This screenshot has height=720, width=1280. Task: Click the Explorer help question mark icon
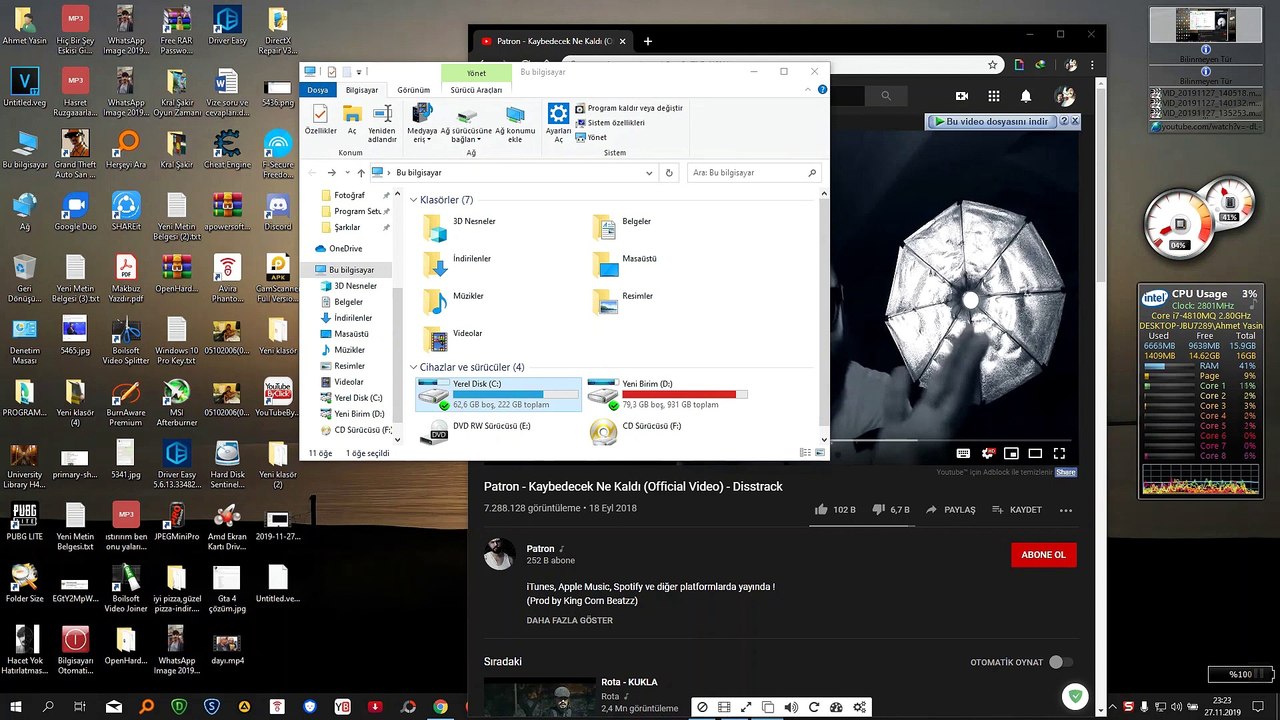[823, 90]
